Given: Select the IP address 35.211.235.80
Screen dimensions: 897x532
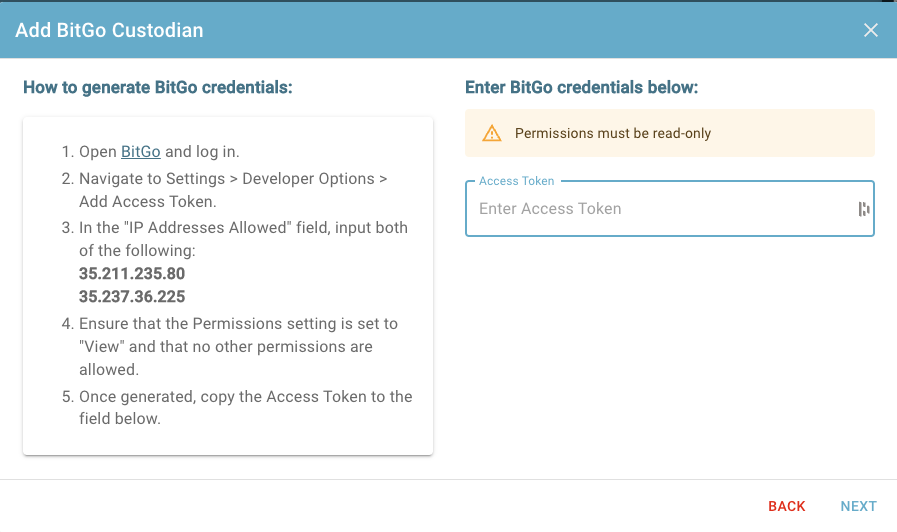Looking at the screenshot, I should (x=132, y=273).
